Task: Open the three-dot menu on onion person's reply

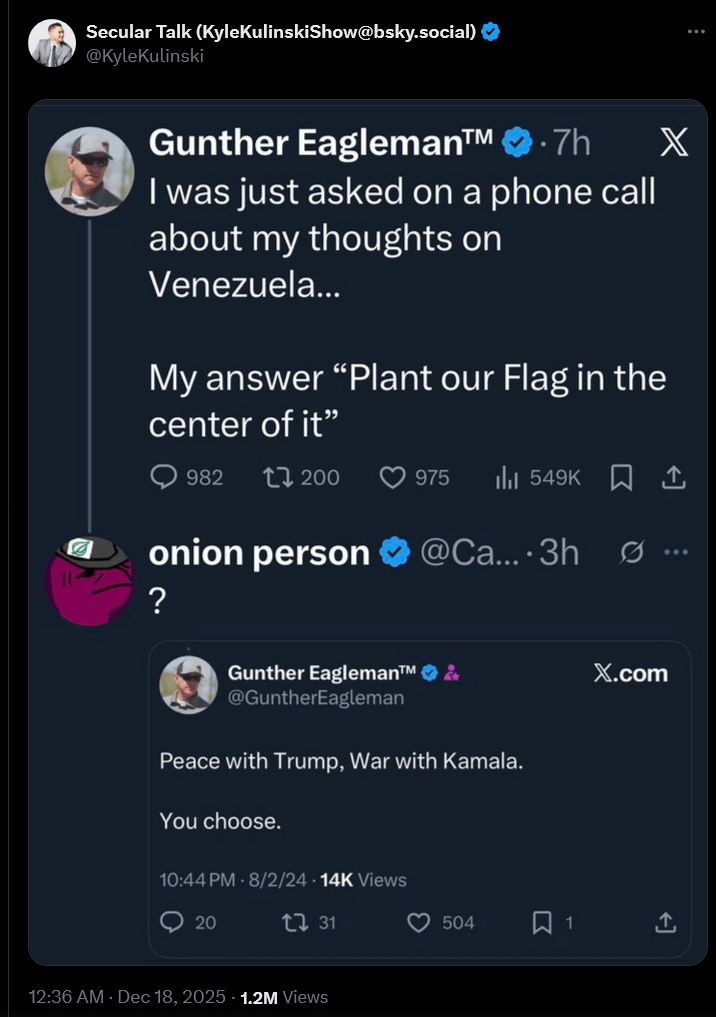Action: click(676, 552)
